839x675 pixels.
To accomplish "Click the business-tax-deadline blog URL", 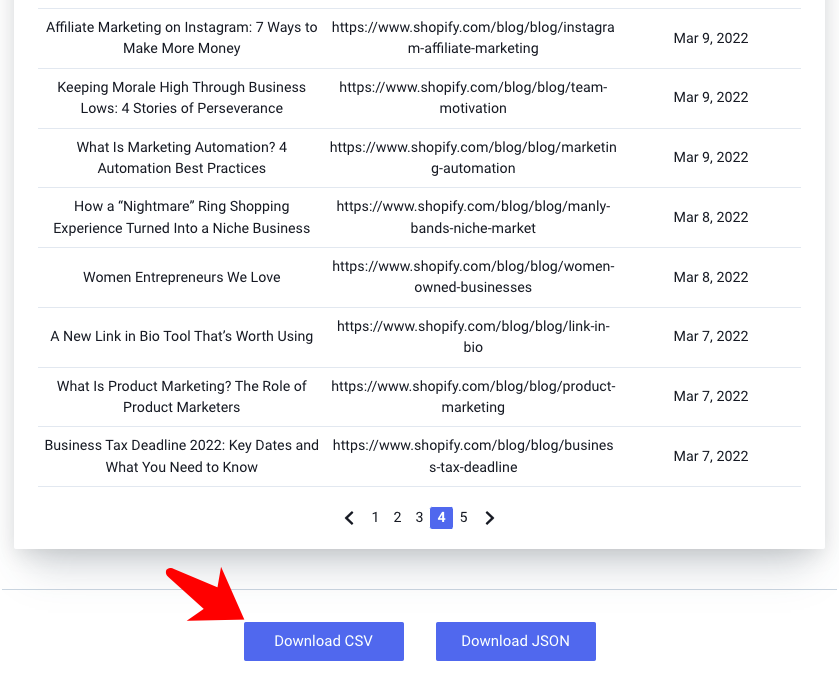I will coord(473,456).
